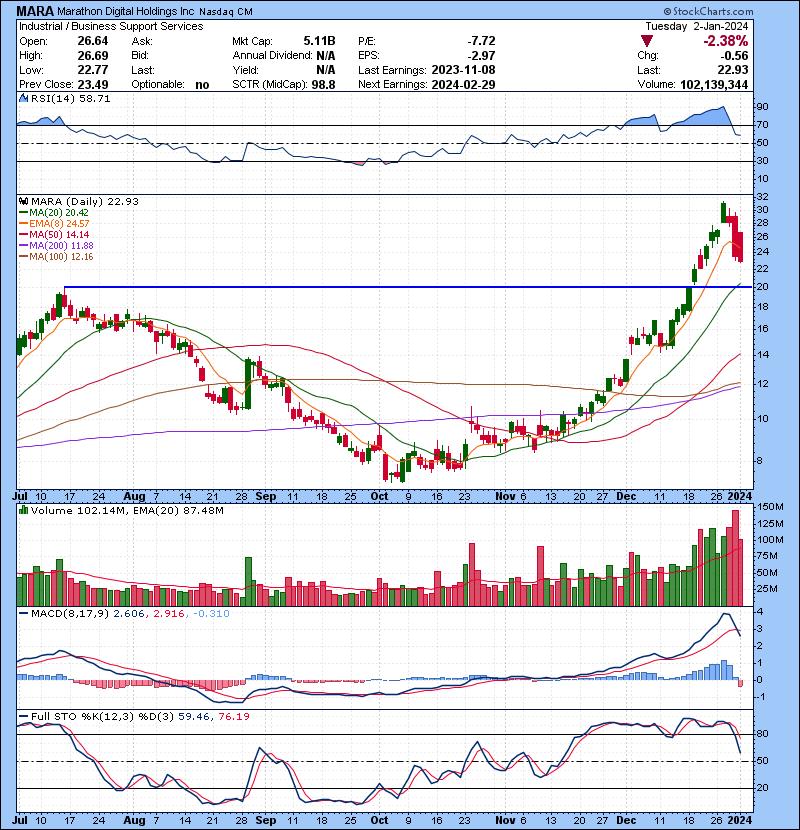Click the 32 price label on price axis
This screenshot has width=800, height=830.
click(x=762, y=197)
